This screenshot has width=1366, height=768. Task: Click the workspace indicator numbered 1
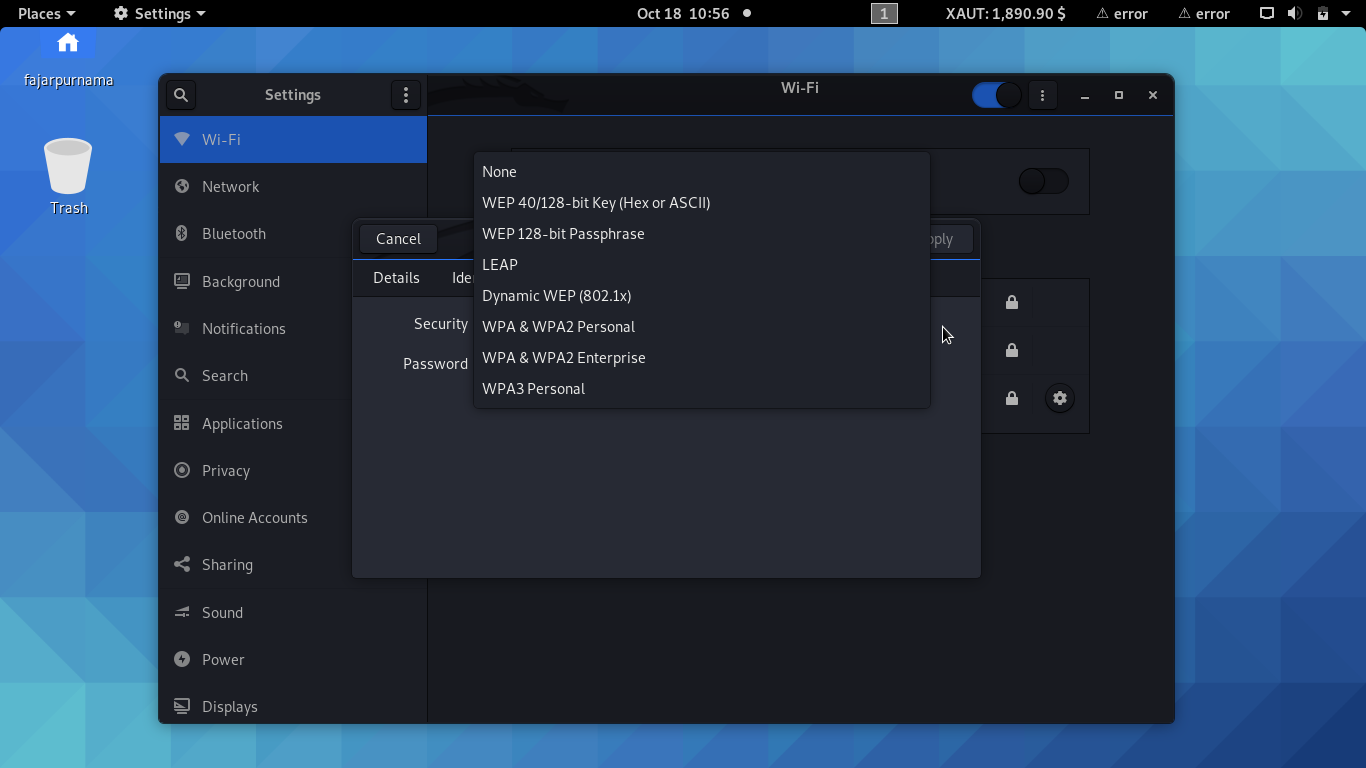click(884, 14)
